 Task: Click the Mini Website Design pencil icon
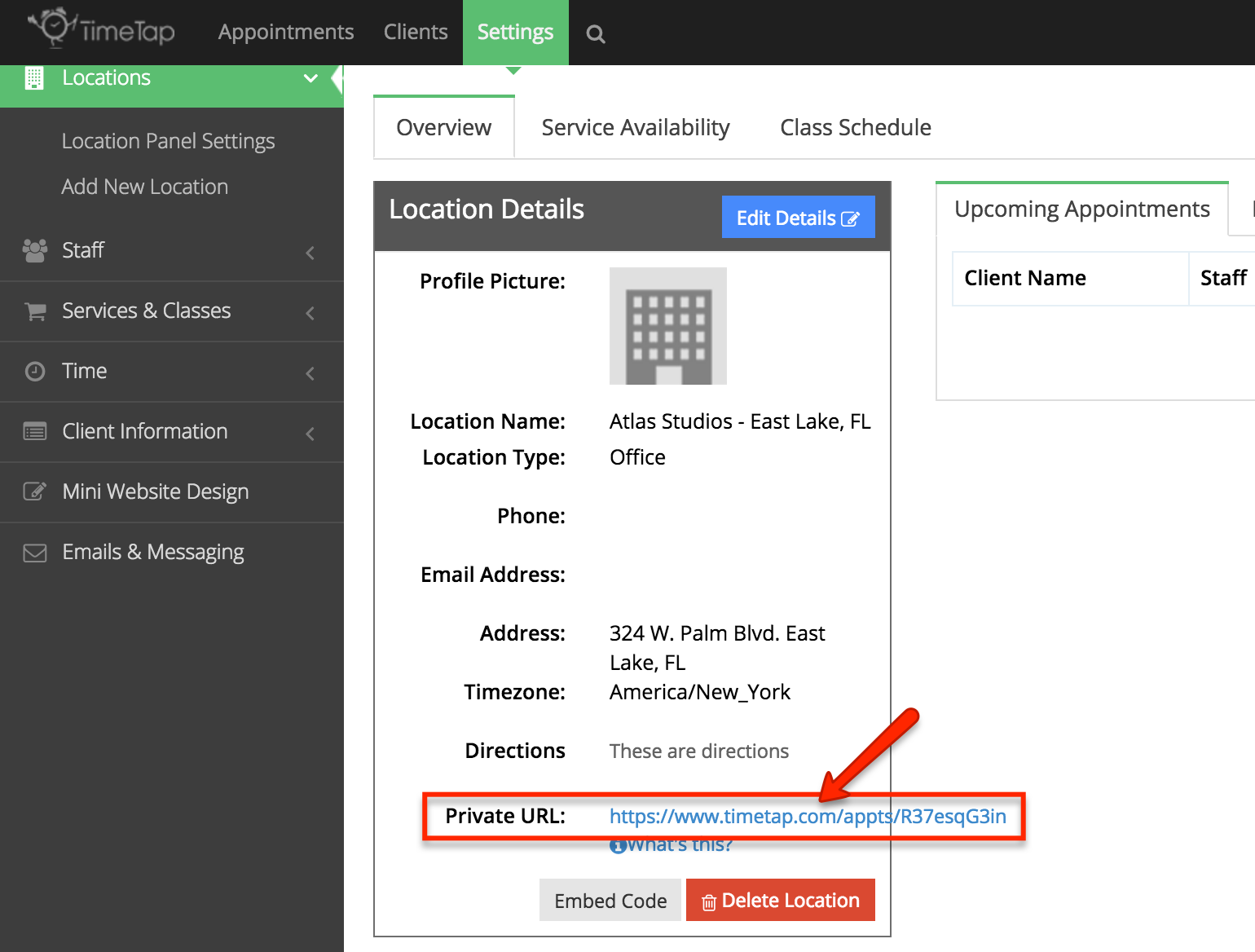tap(34, 491)
